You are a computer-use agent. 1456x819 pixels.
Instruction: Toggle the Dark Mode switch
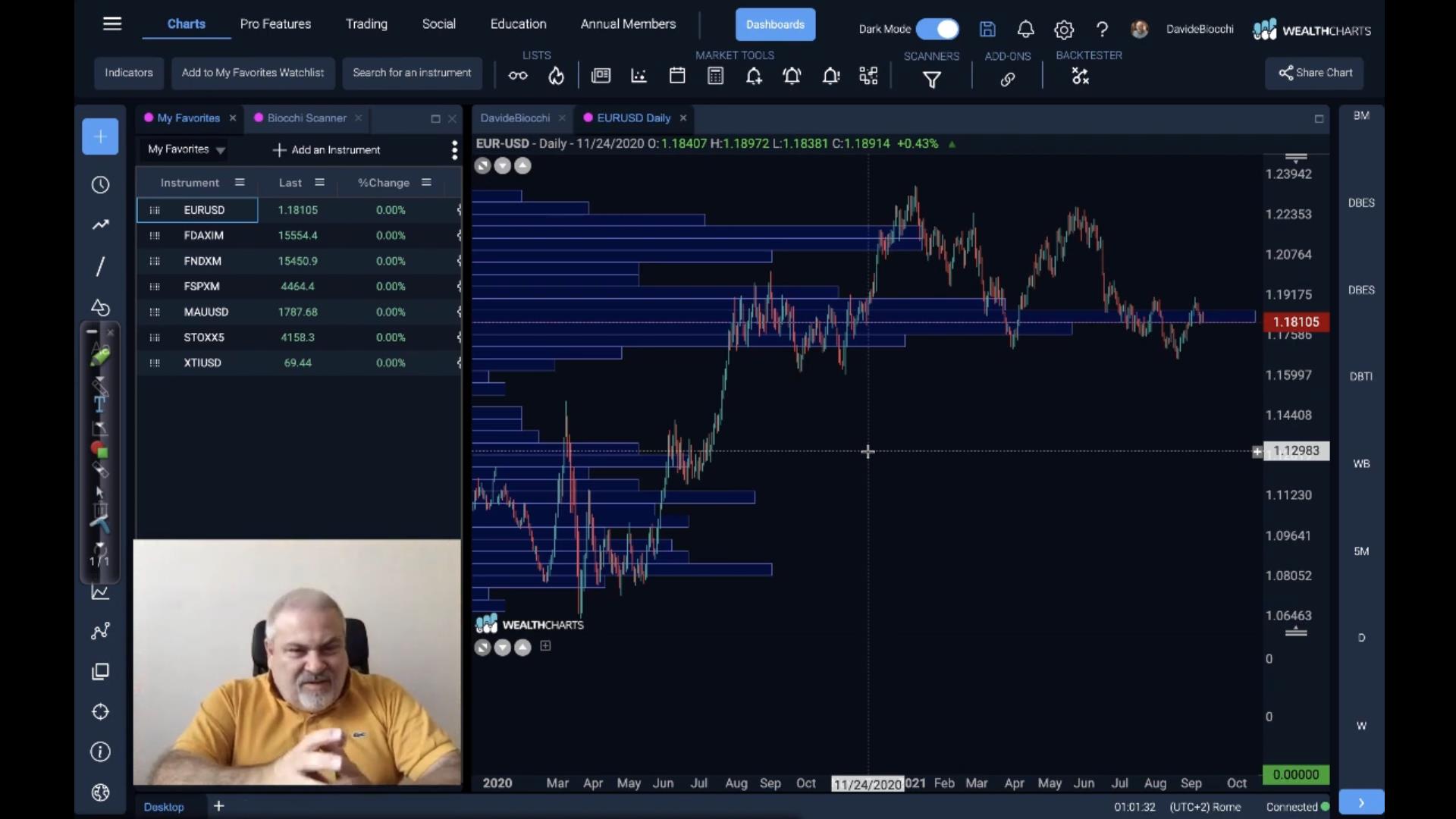937,29
